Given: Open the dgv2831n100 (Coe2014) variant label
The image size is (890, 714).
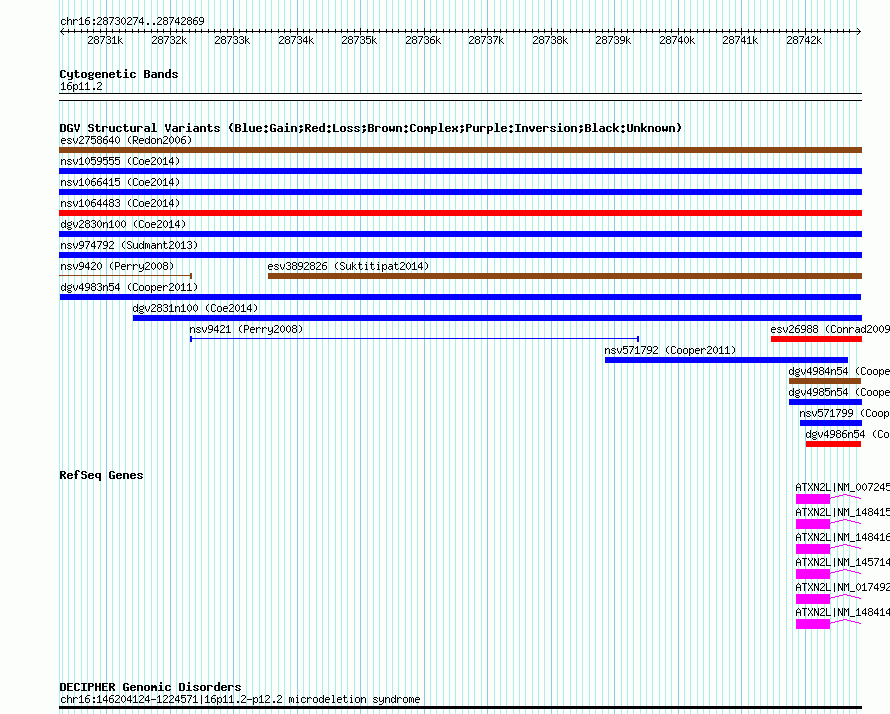Looking at the screenshot, I should pyautogui.click(x=195, y=308).
